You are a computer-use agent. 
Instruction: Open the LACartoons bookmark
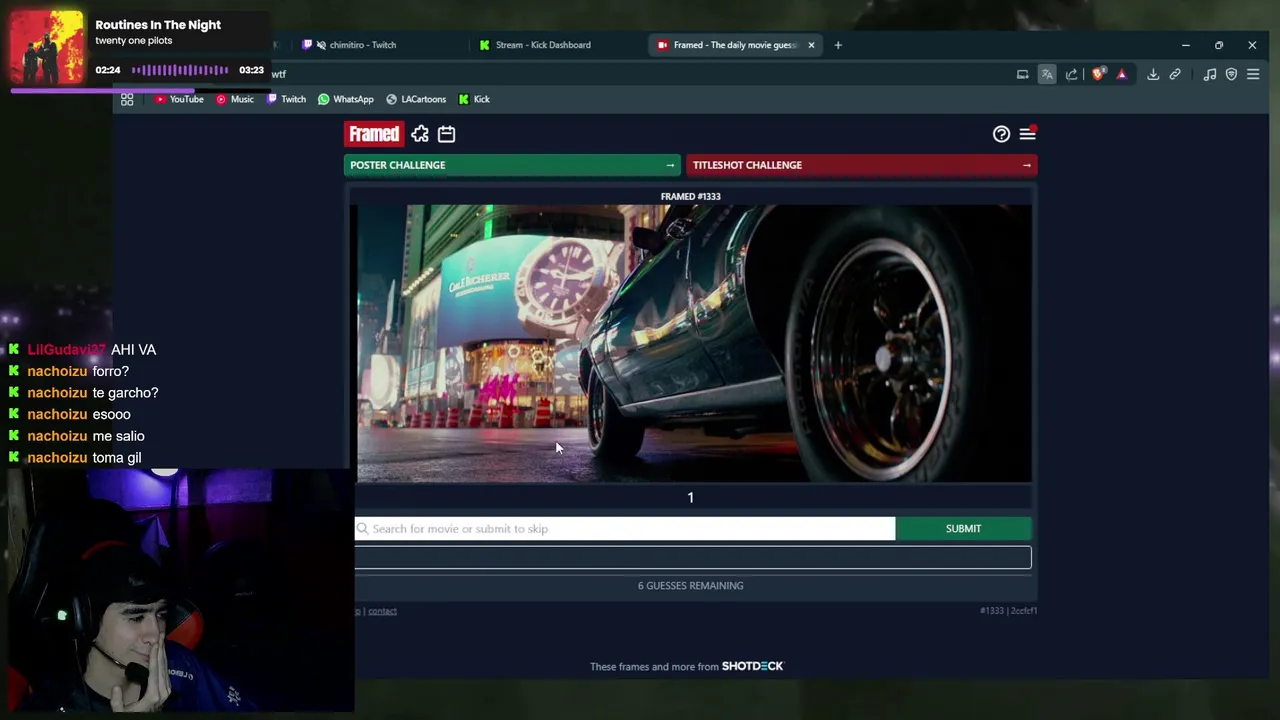[x=416, y=99]
